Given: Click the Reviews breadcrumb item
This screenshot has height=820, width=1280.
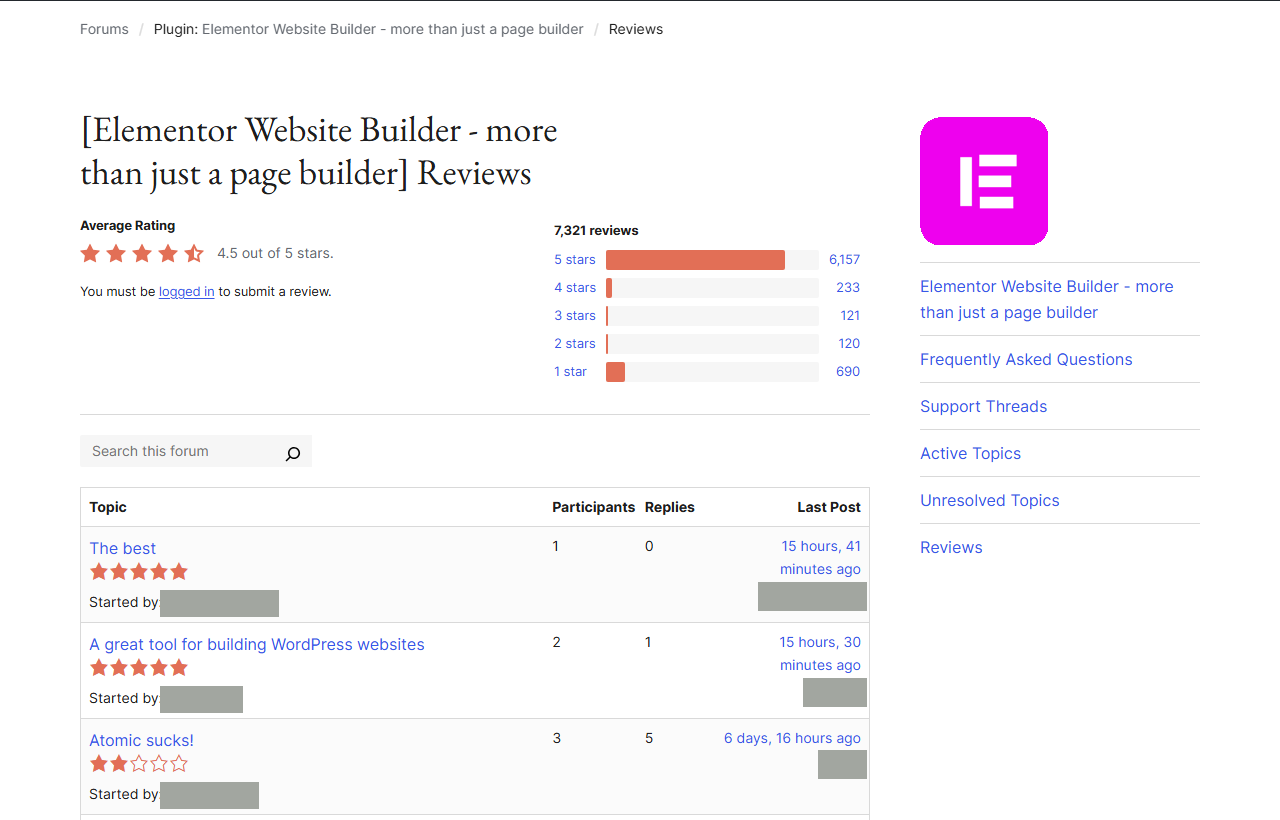Looking at the screenshot, I should click(x=636, y=29).
